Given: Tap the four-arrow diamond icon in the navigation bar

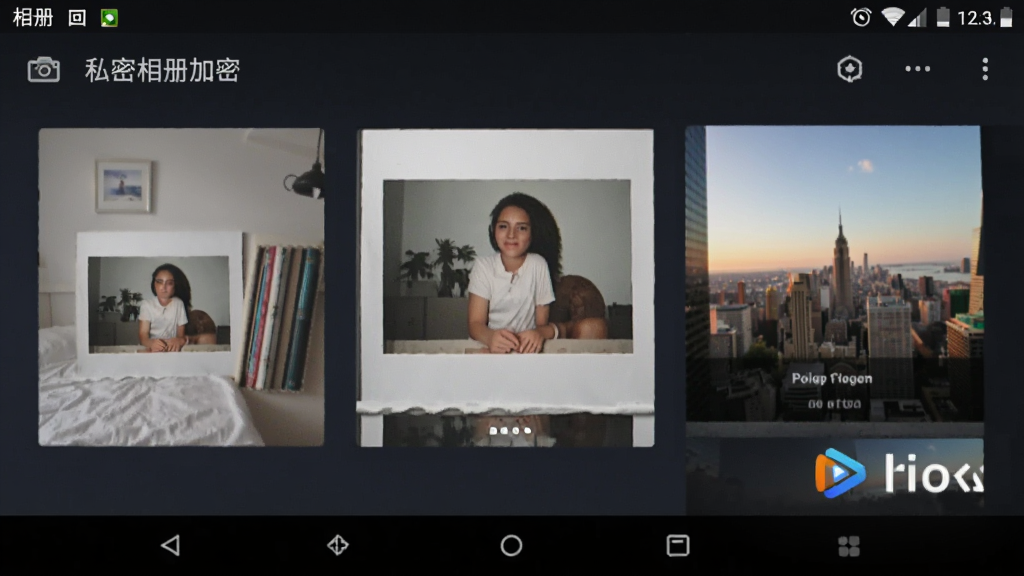Looking at the screenshot, I should 338,545.
